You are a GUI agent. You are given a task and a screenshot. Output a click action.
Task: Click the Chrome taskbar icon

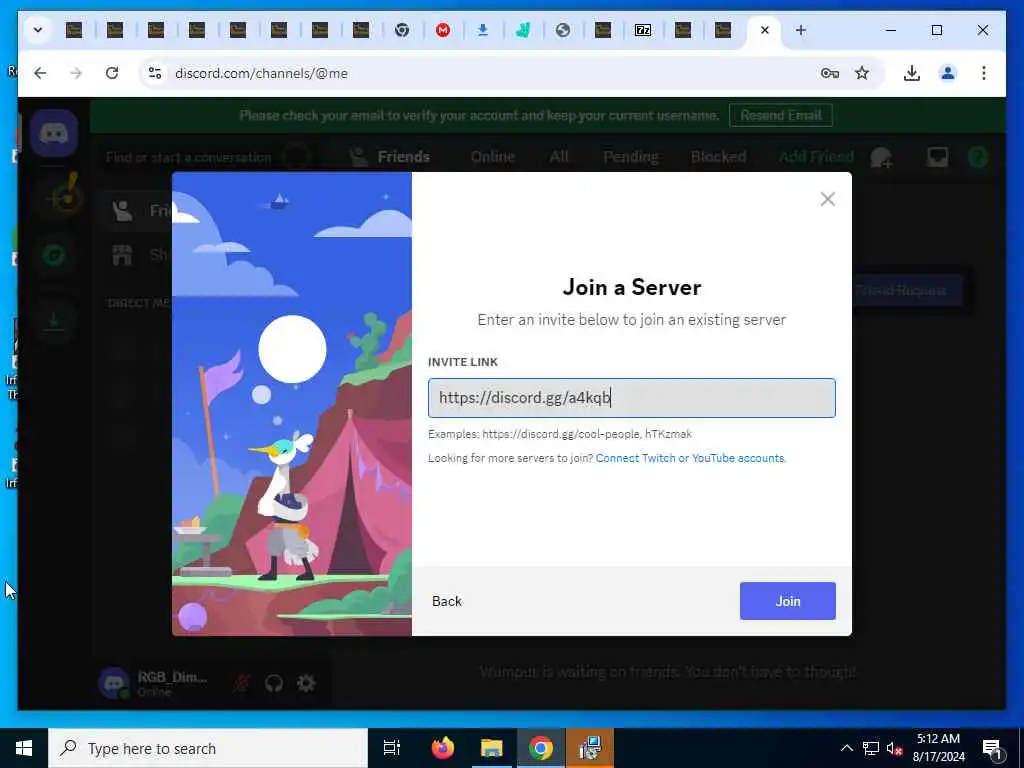(x=541, y=748)
